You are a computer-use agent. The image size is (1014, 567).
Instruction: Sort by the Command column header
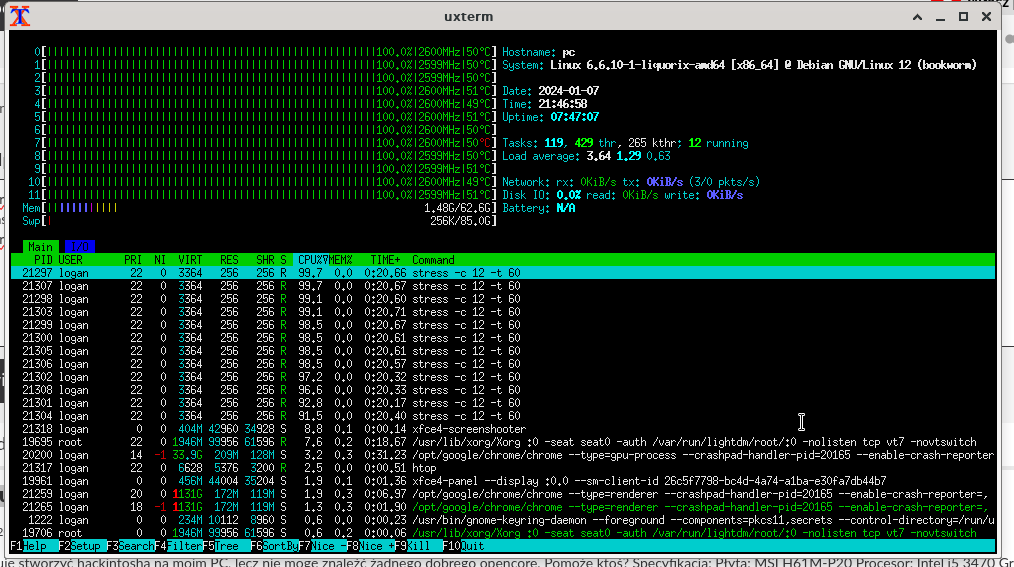(433, 260)
